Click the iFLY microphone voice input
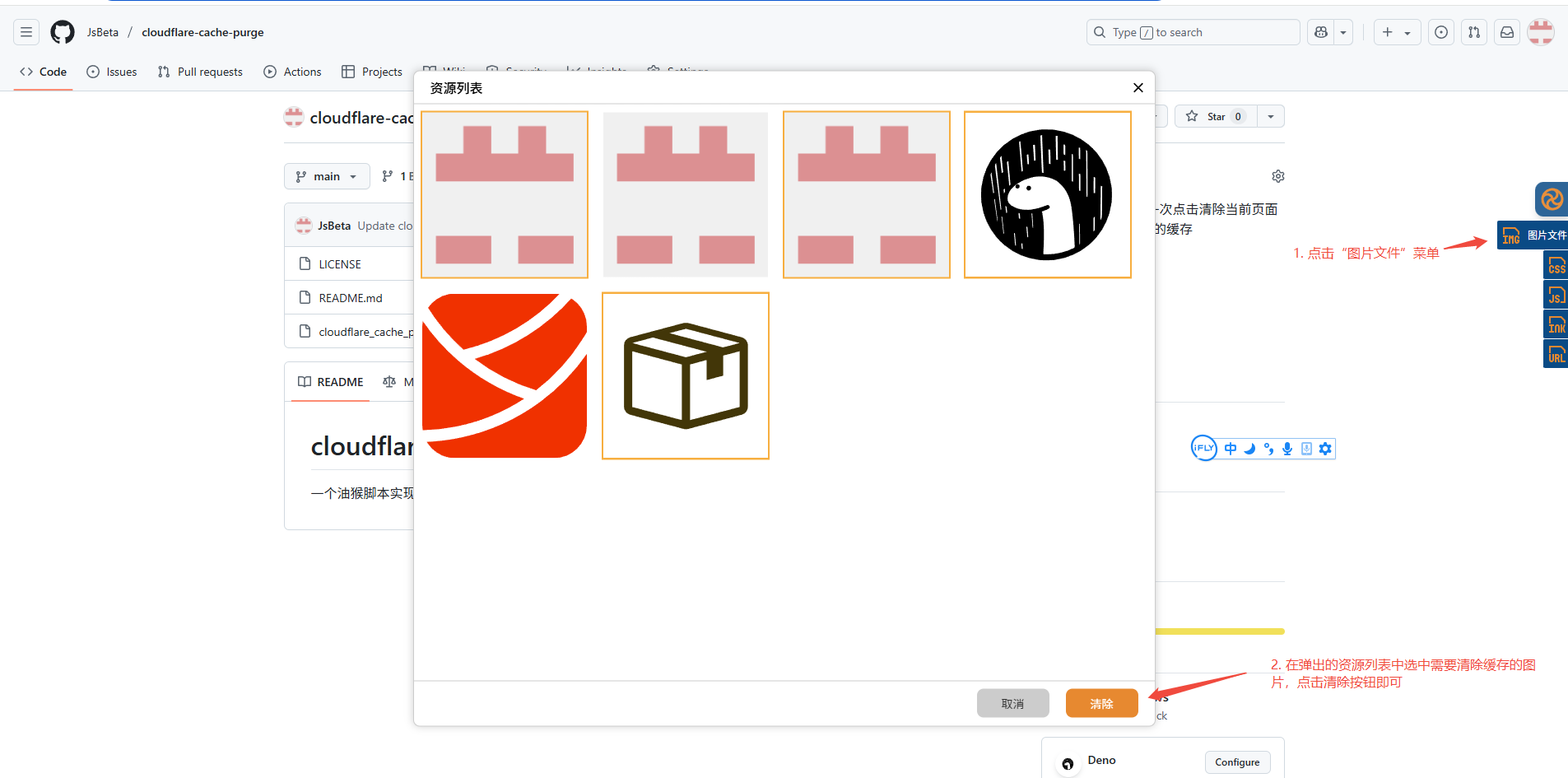This screenshot has width=1568, height=778. pos(1287,449)
